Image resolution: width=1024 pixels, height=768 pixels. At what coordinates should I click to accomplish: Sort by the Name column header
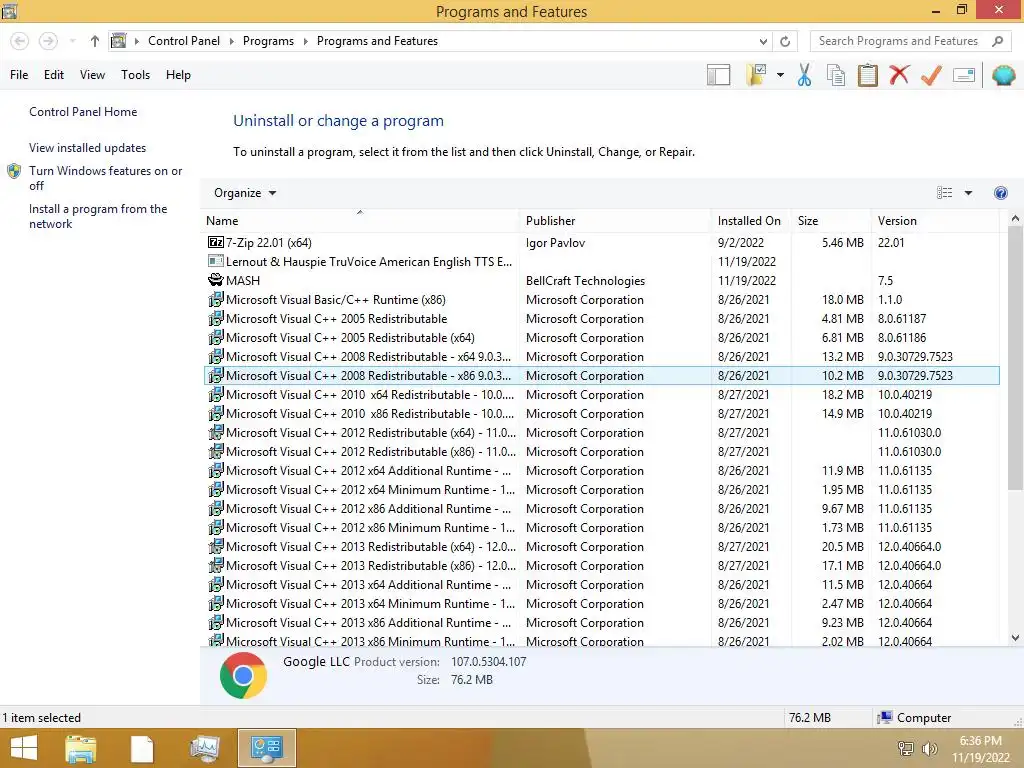[360, 221]
